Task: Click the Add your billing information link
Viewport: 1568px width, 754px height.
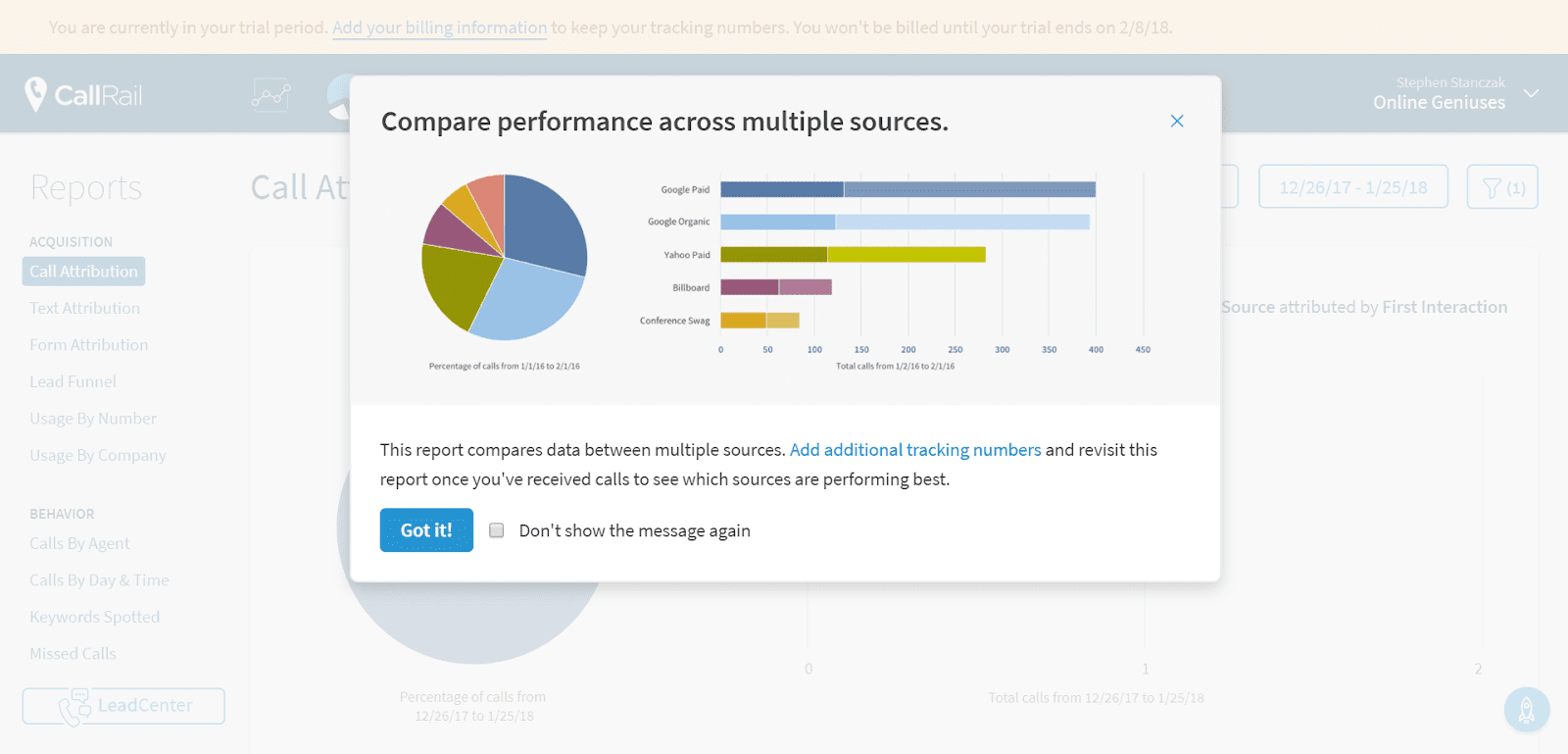Action: click(439, 27)
